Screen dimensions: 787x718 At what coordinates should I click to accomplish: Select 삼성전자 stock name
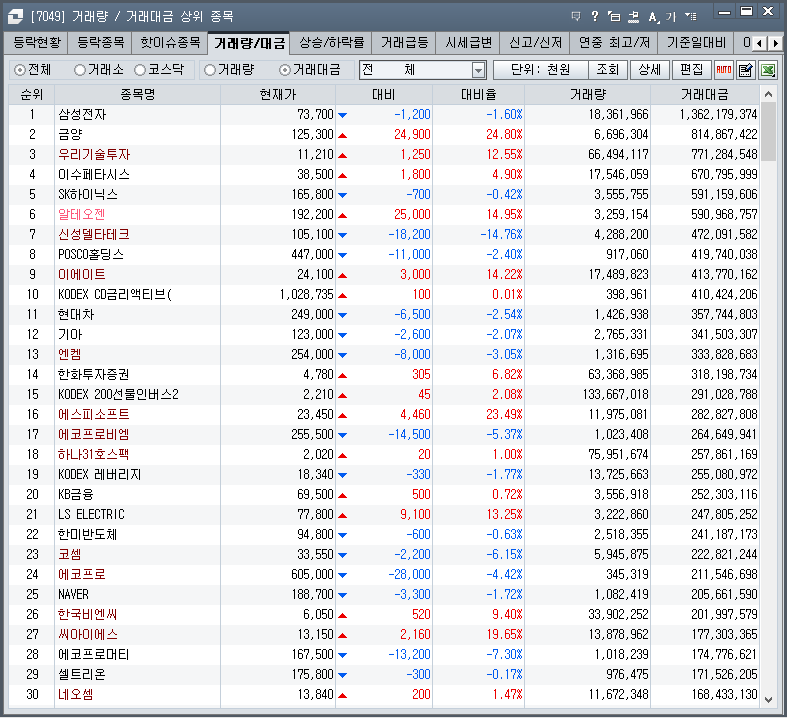coord(82,114)
